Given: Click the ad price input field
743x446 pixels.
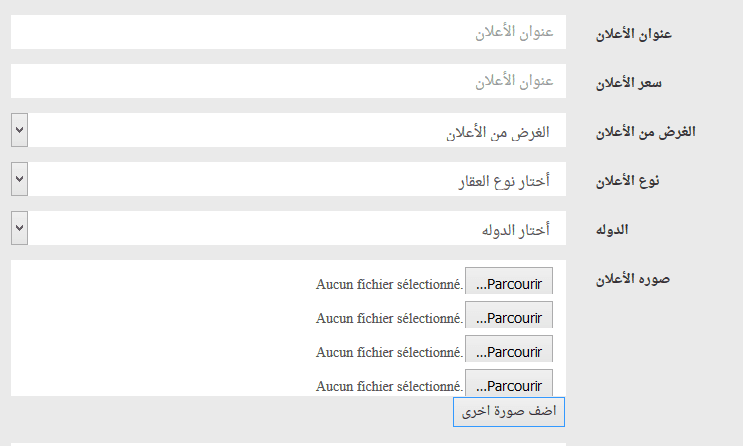Looking at the screenshot, I should tap(288, 81).
